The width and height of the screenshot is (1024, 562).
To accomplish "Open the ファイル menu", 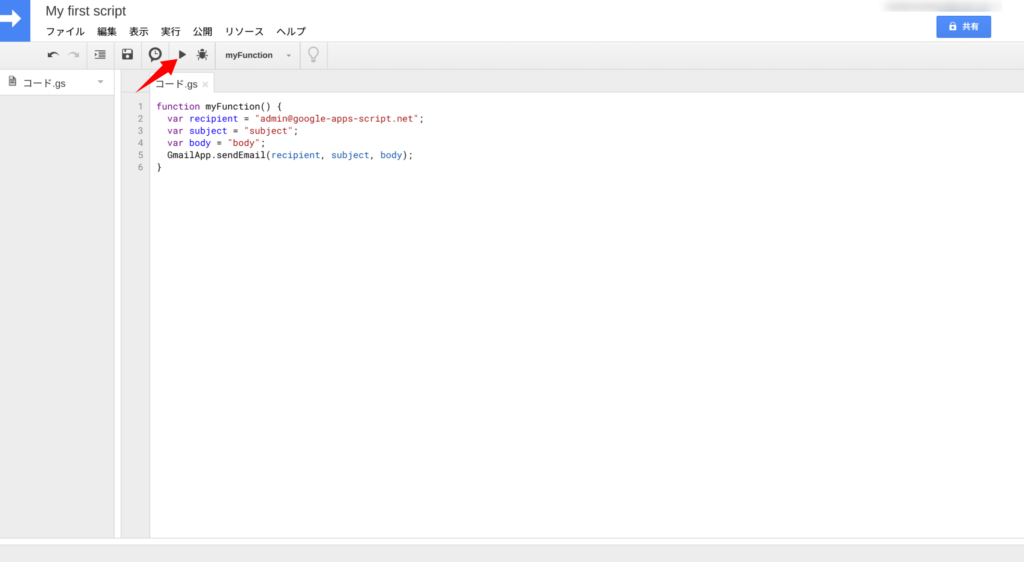I will pos(65,32).
